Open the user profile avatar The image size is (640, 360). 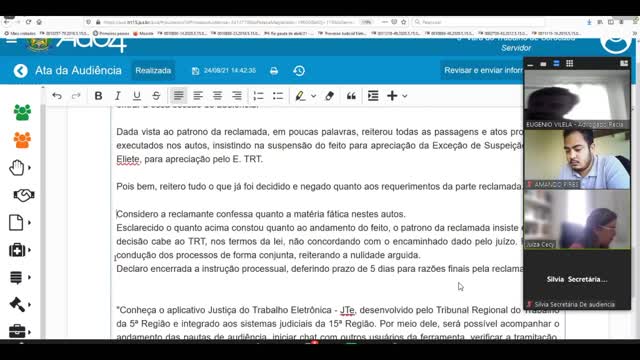click(x=616, y=43)
